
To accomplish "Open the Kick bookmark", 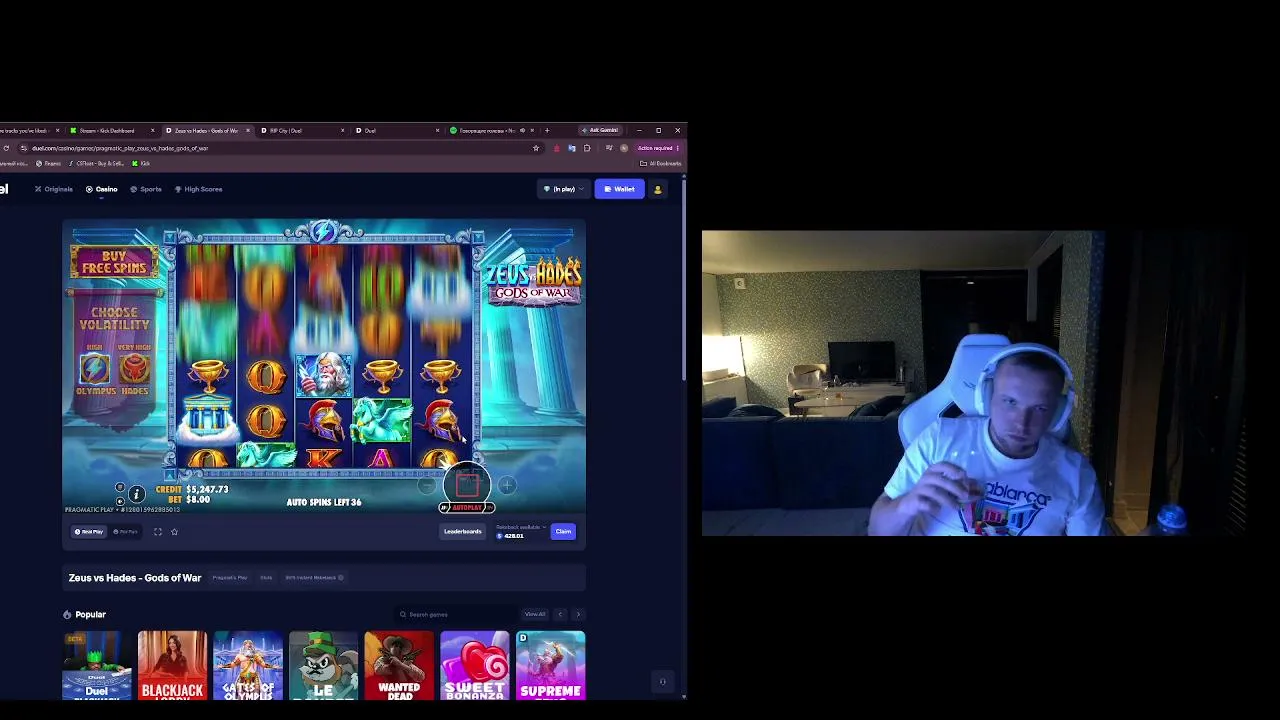I will [141, 163].
